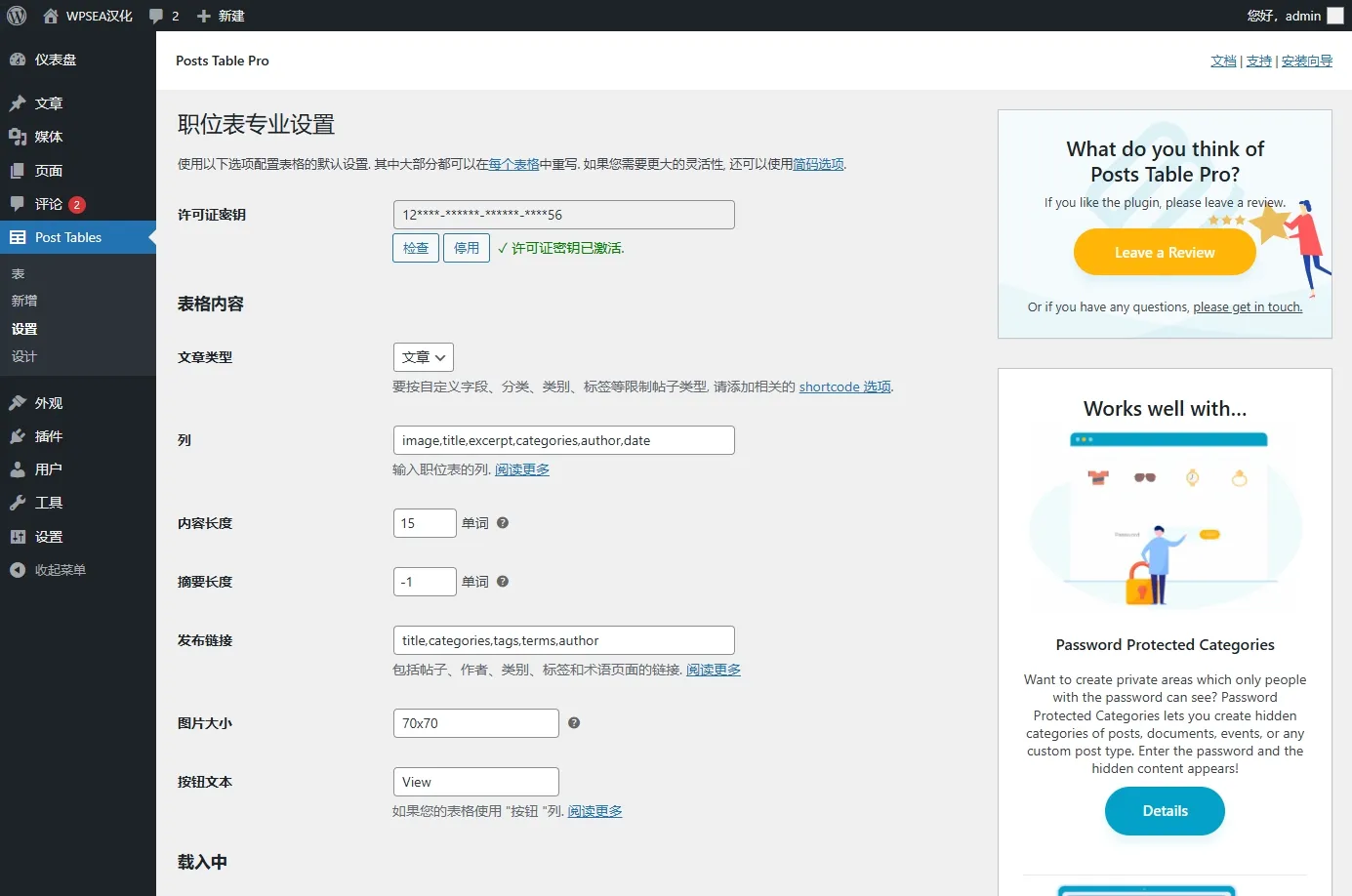This screenshot has height=896, width=1352.
Task: Click the Leave a Review button
Action: pos(1165,252)
